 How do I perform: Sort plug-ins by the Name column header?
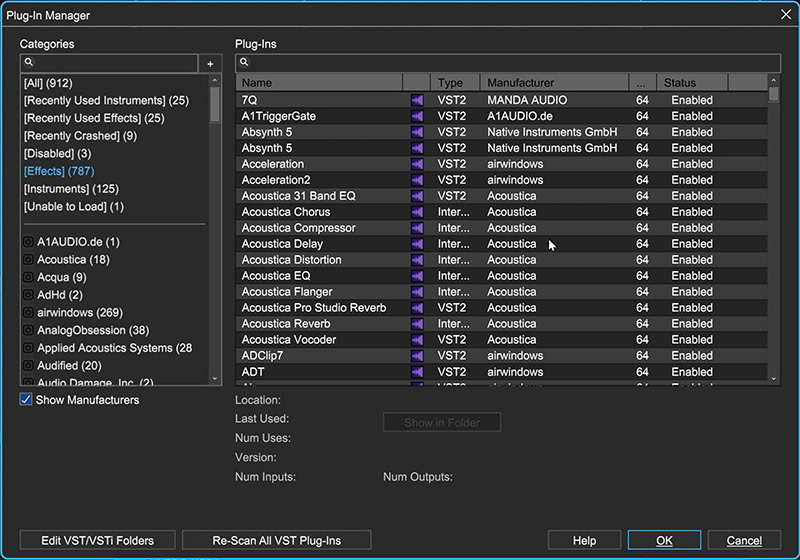pyautogui.click(x=318, y=83)
